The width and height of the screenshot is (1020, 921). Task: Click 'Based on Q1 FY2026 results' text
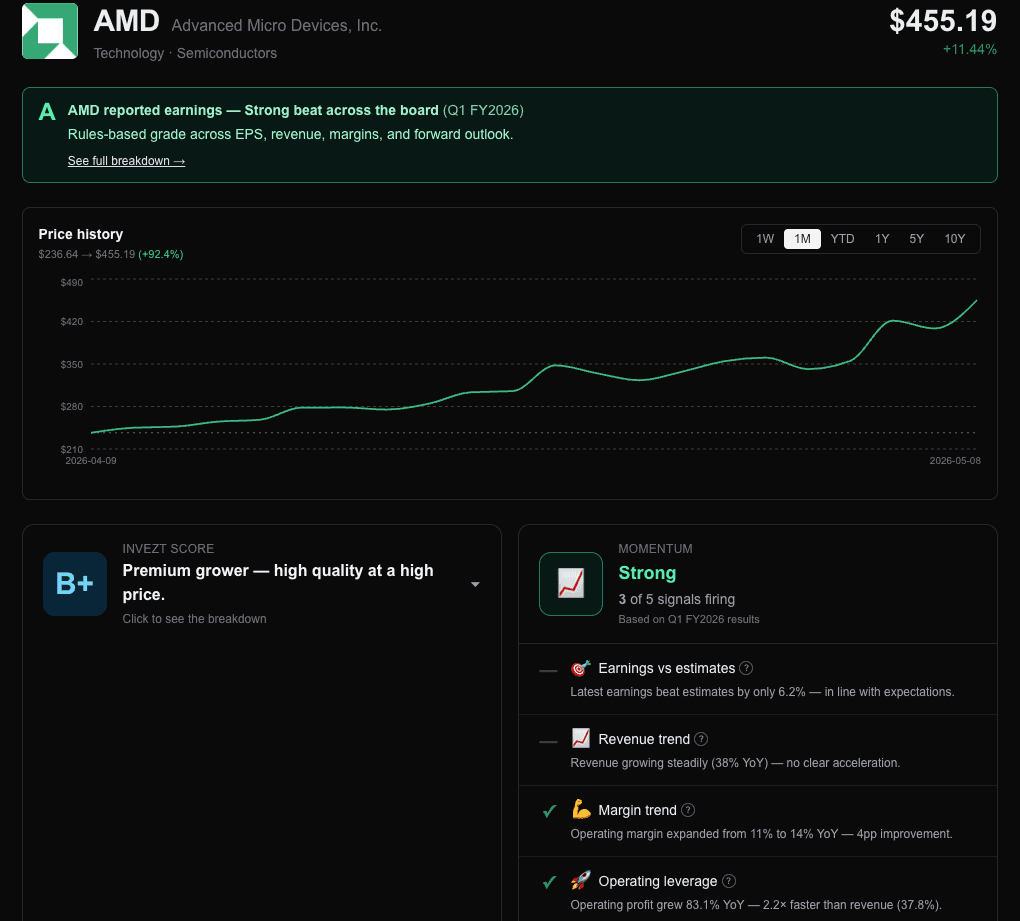click(688, 619)
